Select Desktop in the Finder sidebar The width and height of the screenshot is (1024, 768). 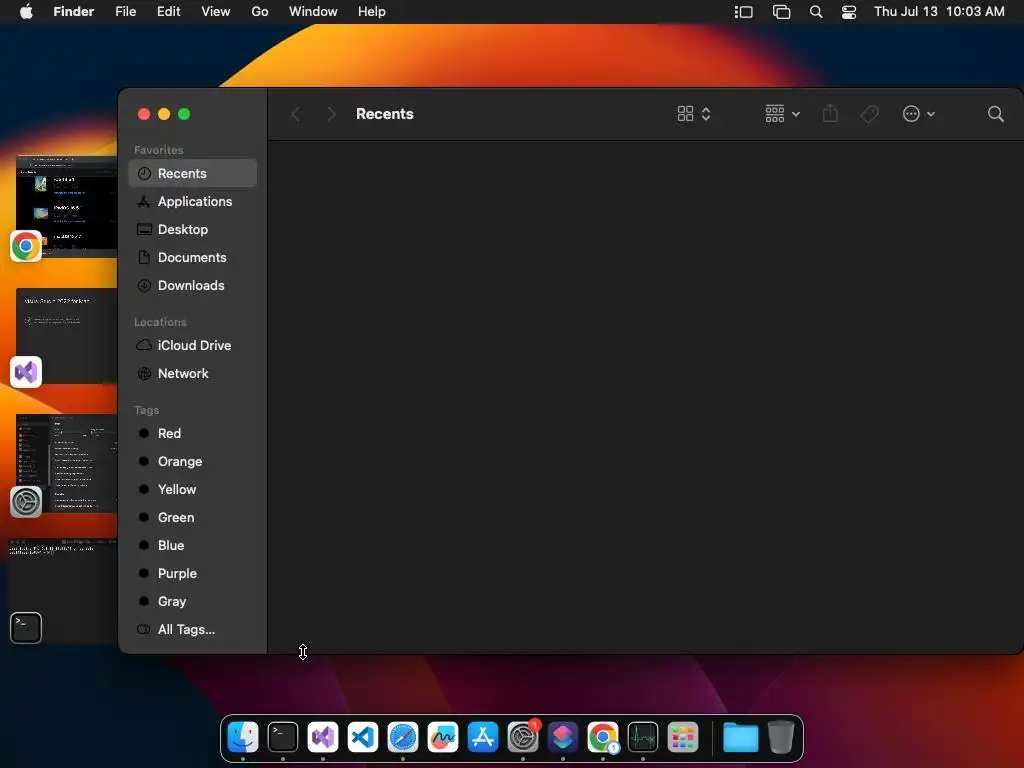(x=193, y=230)
